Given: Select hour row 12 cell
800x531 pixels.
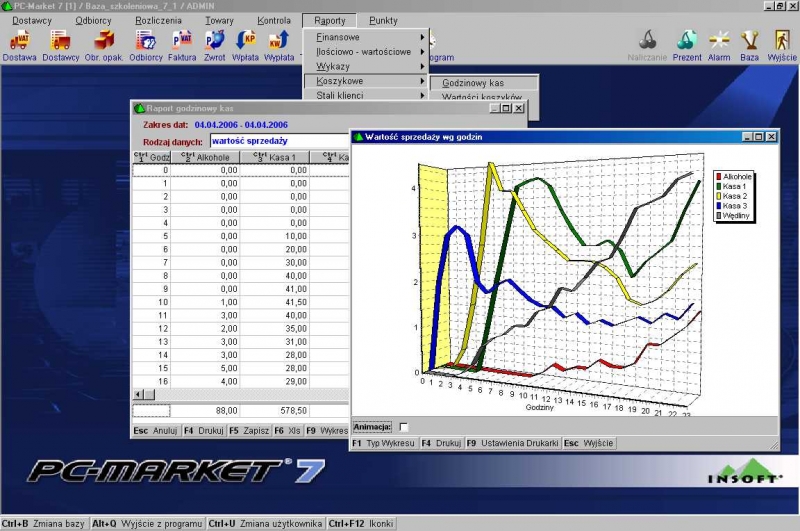Looking at the screenshot, I should (x=152, y=328).
